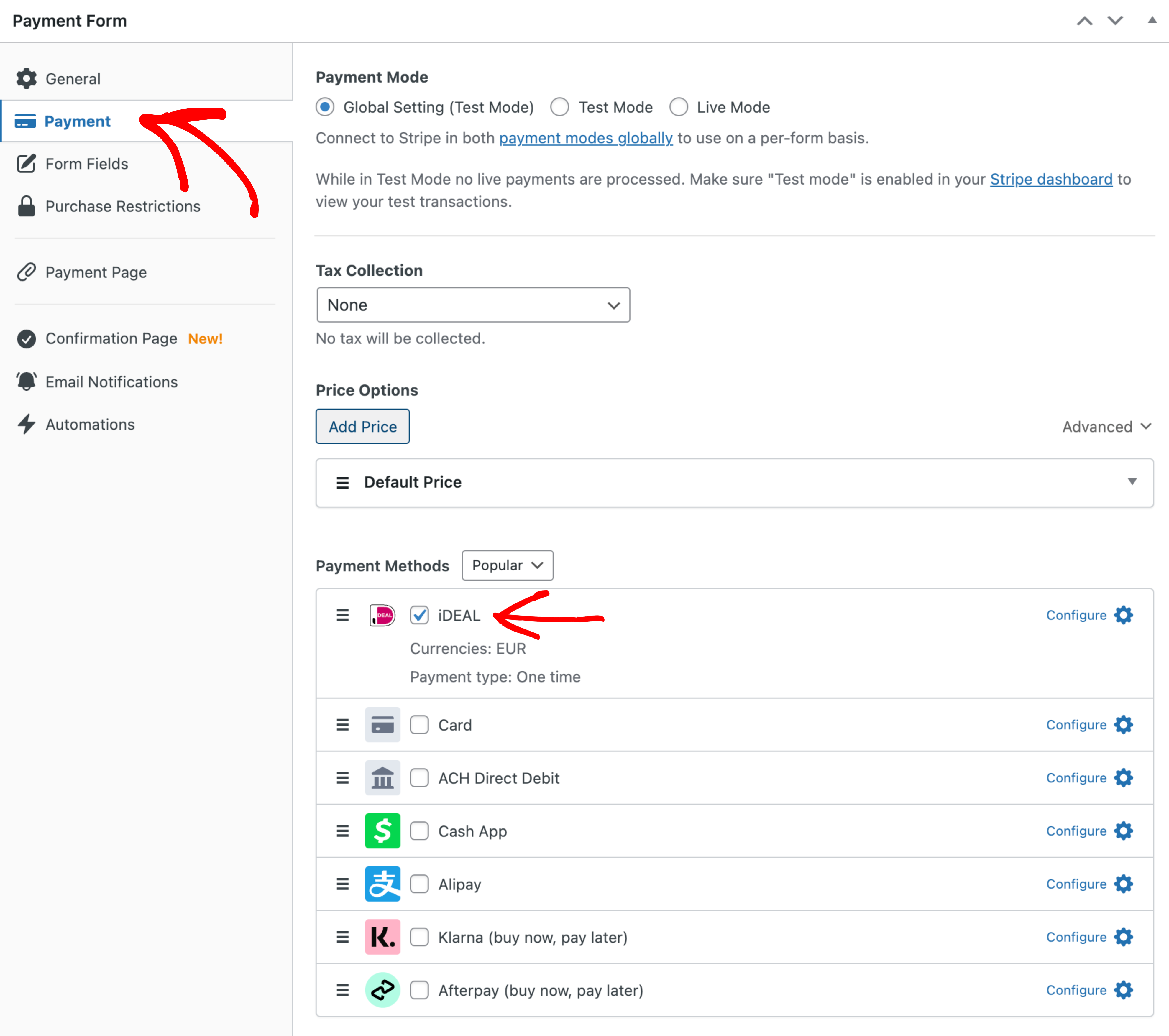
Task: Click the Cash App logo icon
Action: (382, 831)
